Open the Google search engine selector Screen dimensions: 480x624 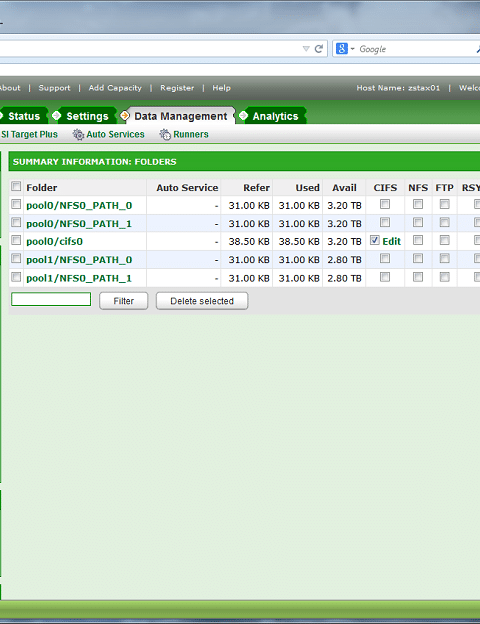pyautogui.click(x=345, y=49)
